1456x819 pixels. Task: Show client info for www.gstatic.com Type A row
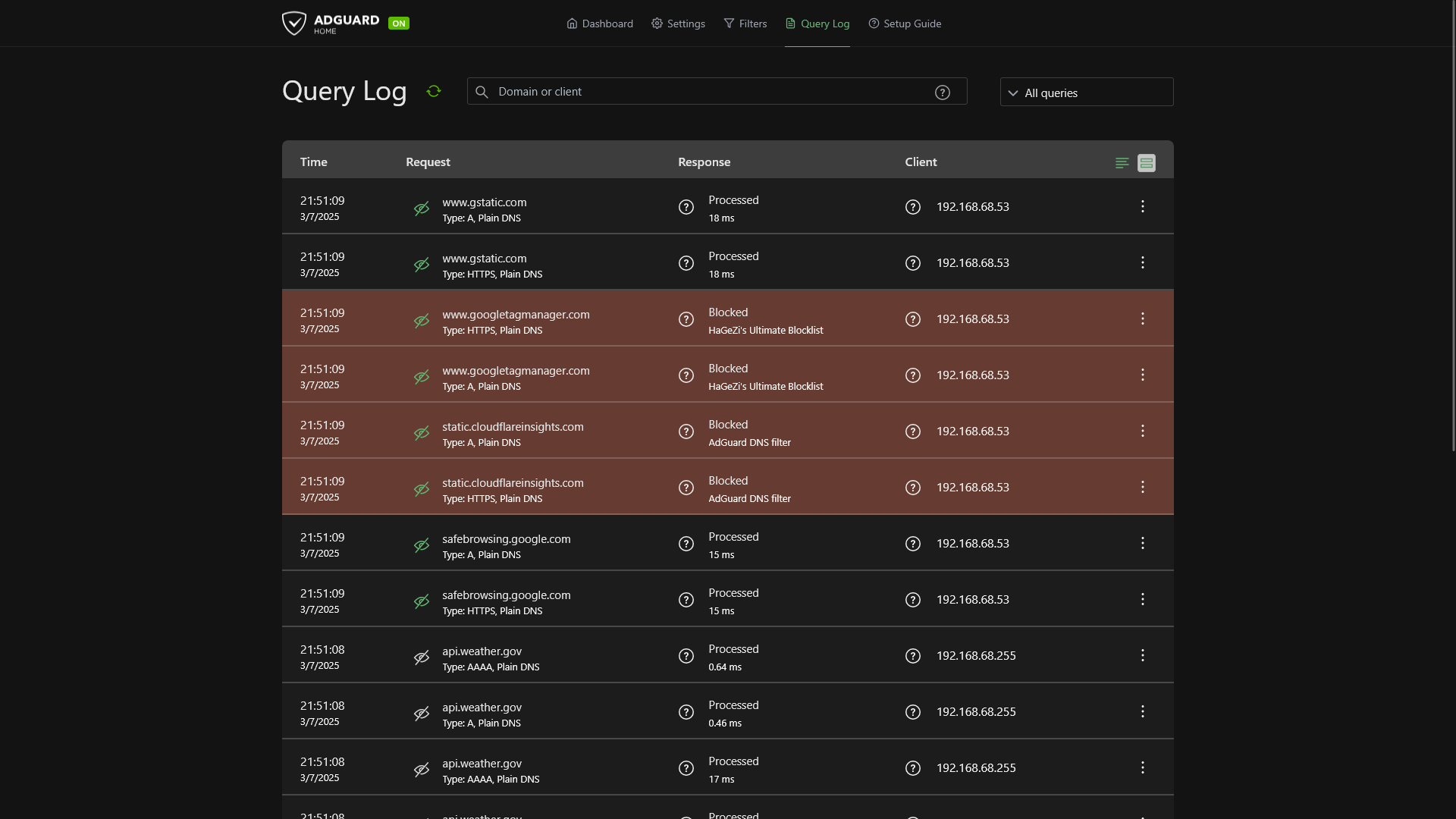tap(913, 207)
